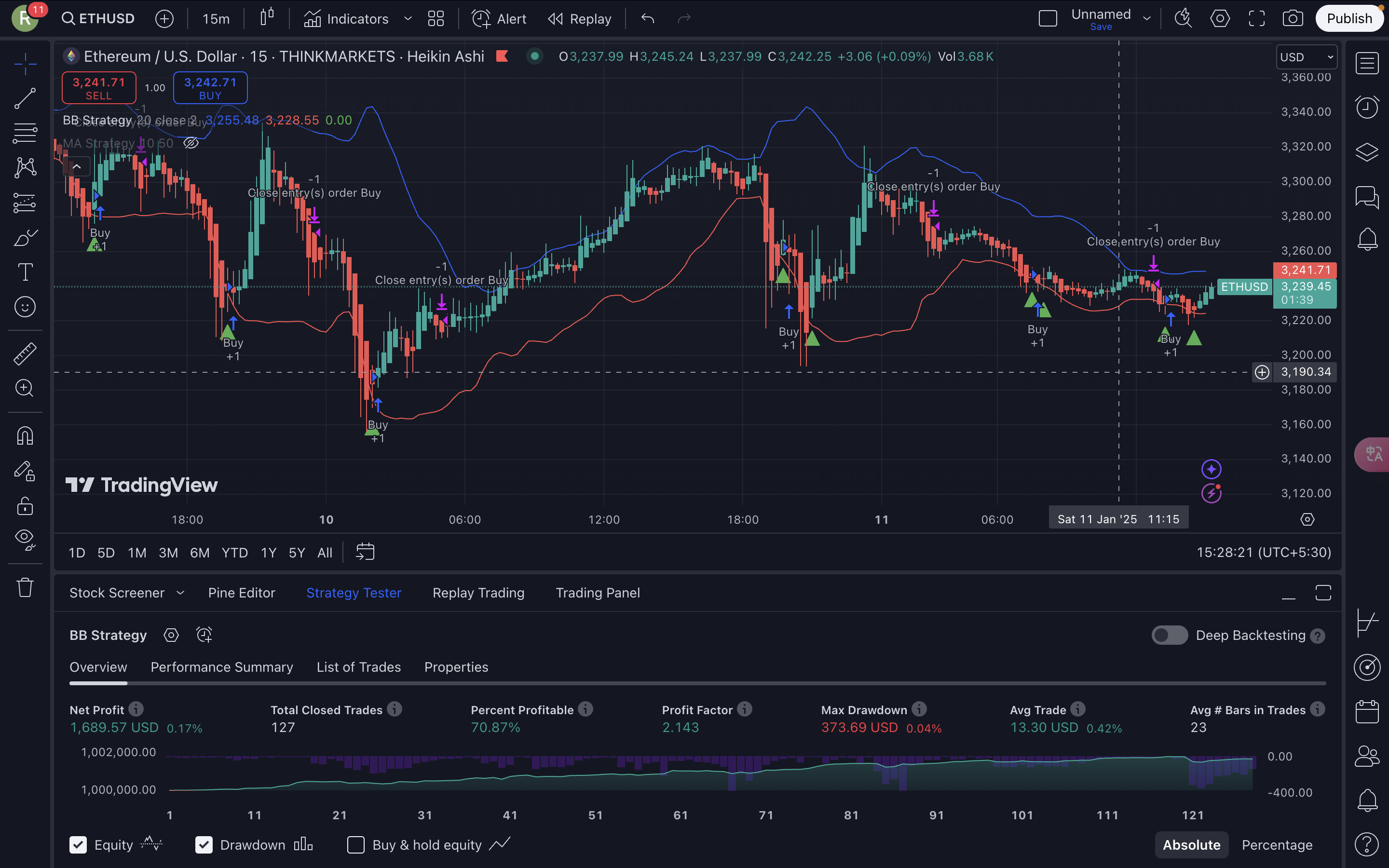
Task: Open go to date calendar icon
Action: tap(365, 552)
